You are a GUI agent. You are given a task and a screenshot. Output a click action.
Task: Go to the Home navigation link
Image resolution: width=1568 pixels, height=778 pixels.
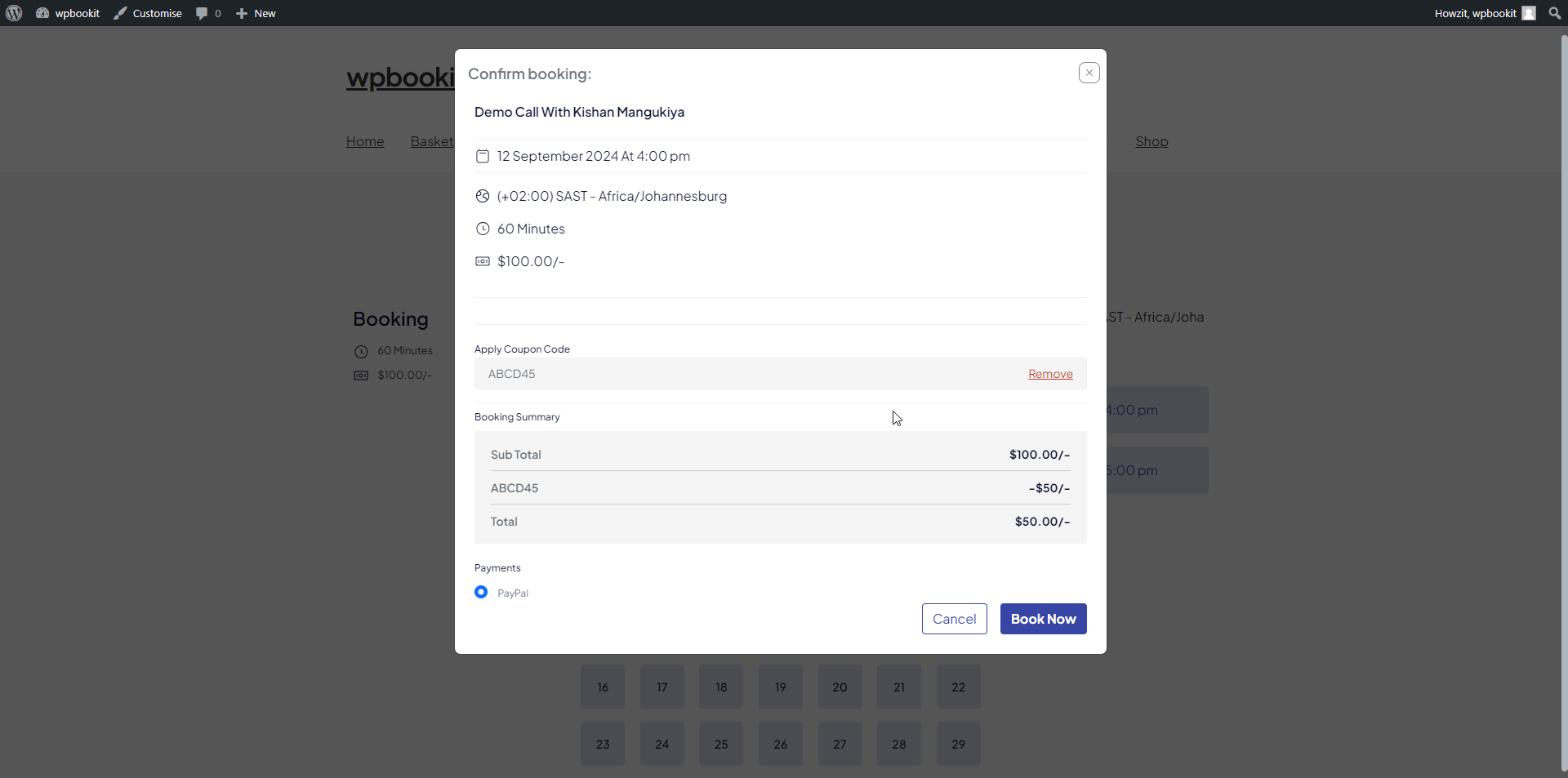click(x=364, y=141)
